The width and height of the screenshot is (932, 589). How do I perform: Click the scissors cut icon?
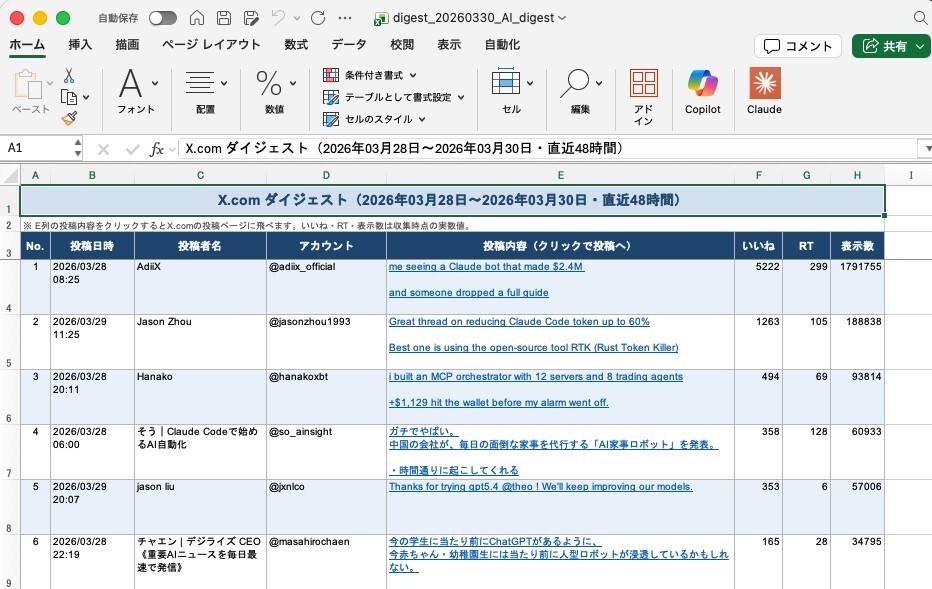(69, 75)
